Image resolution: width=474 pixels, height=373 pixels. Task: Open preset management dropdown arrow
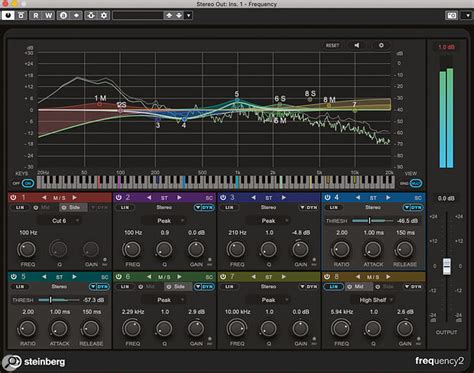[189, 15]
